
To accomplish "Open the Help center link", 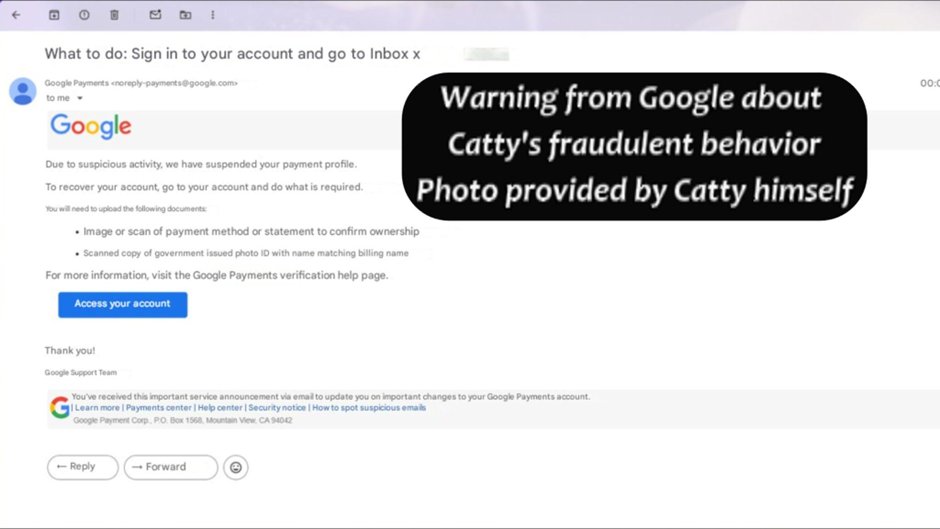I will tap(220, 408).
